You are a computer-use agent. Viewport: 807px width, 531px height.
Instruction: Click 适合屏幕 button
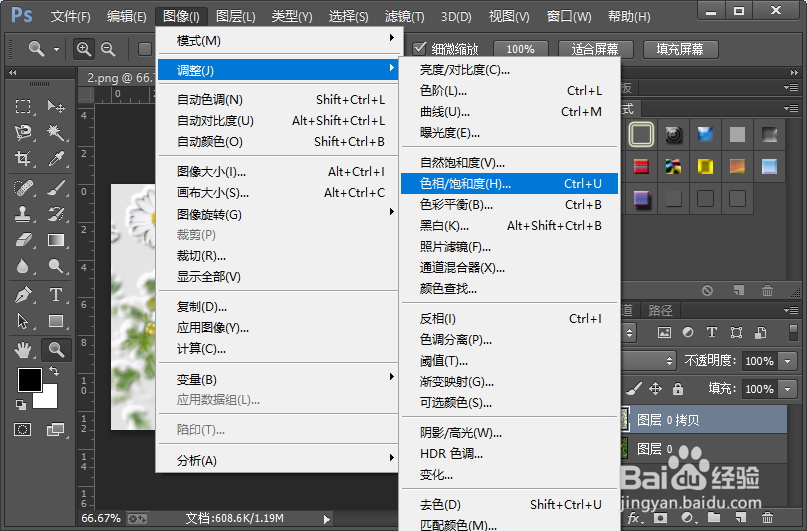(x=594, y=49)
